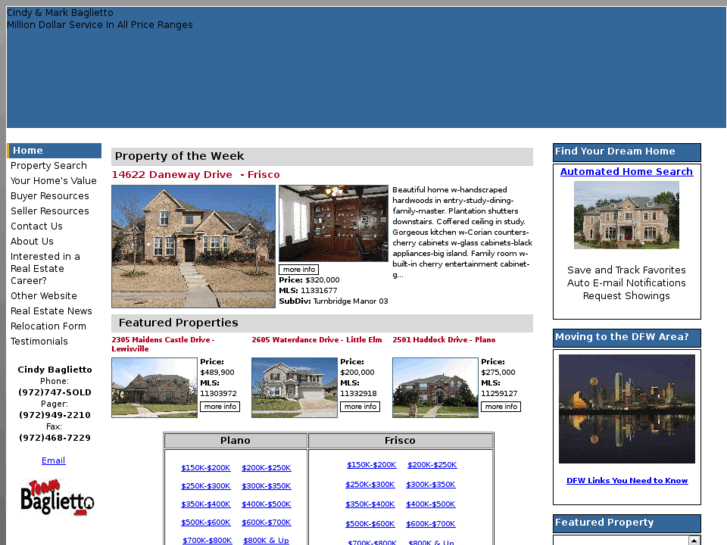Select Plano $600K-$700K price range
Screen dimensions: 727x545
(x=266, y=523)
